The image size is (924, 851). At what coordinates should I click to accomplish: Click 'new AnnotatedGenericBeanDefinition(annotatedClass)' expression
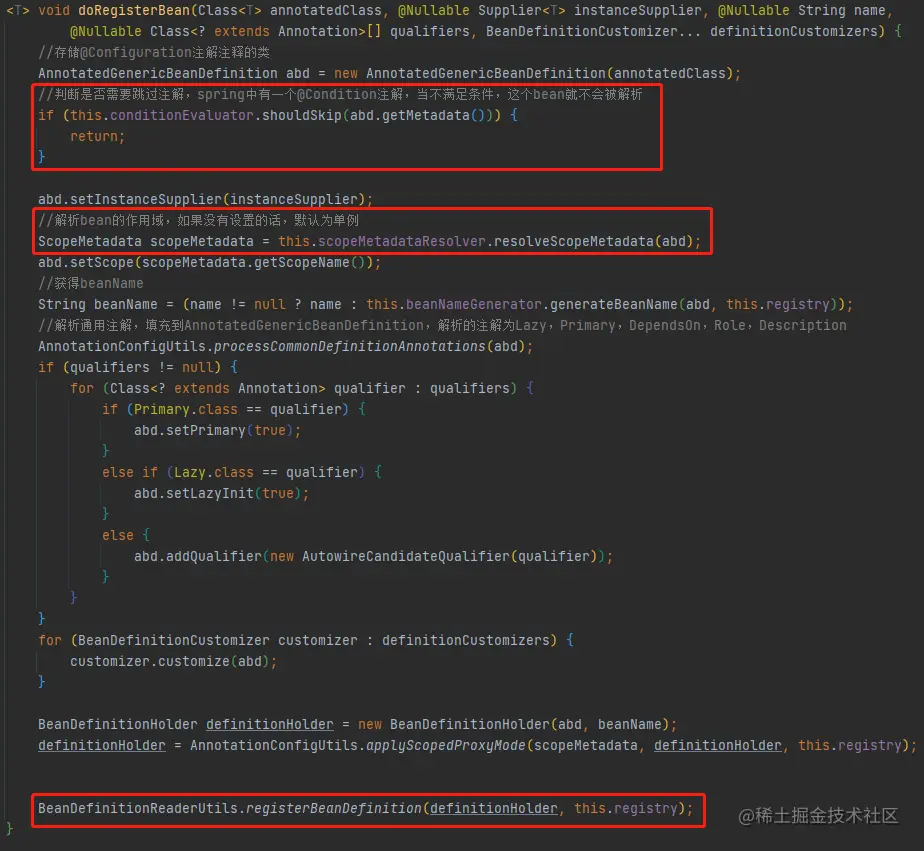(533, 74)
